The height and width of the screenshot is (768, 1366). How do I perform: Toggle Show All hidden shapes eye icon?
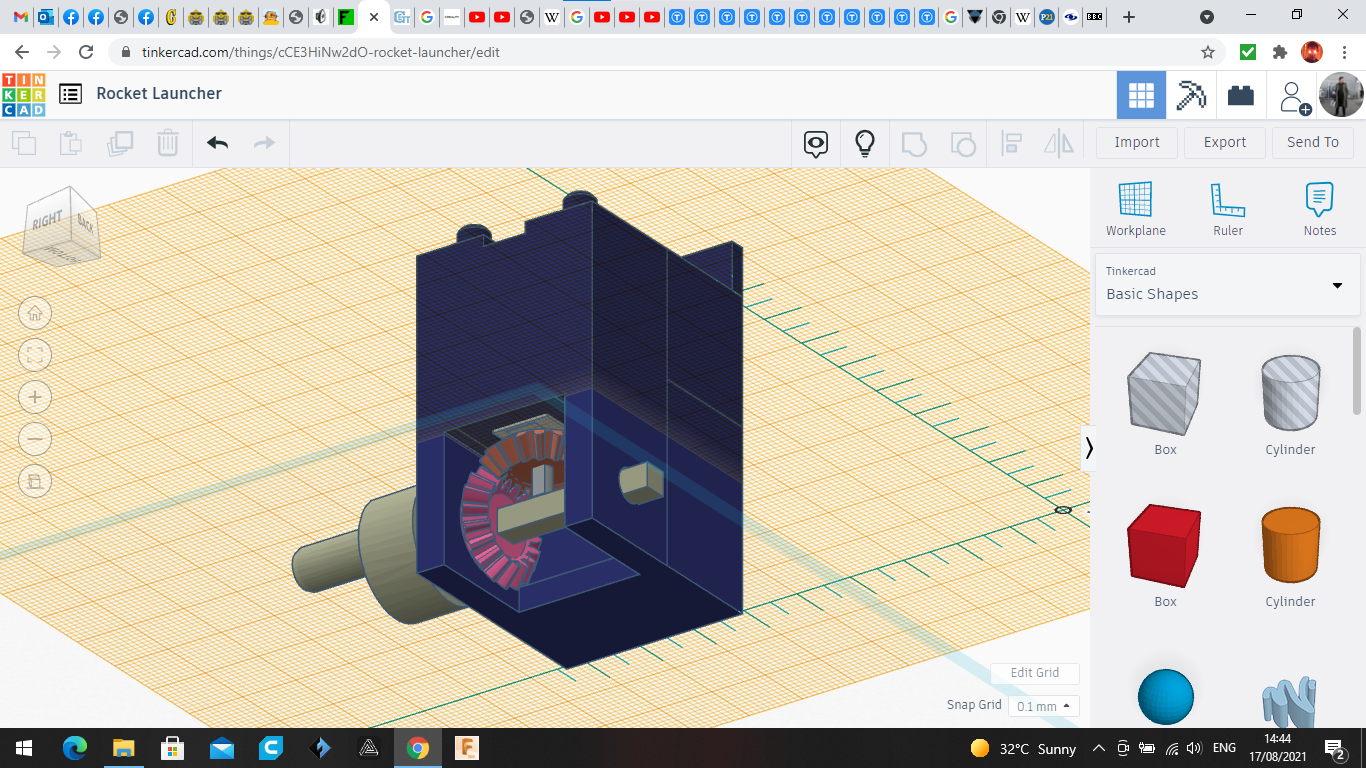816,143
